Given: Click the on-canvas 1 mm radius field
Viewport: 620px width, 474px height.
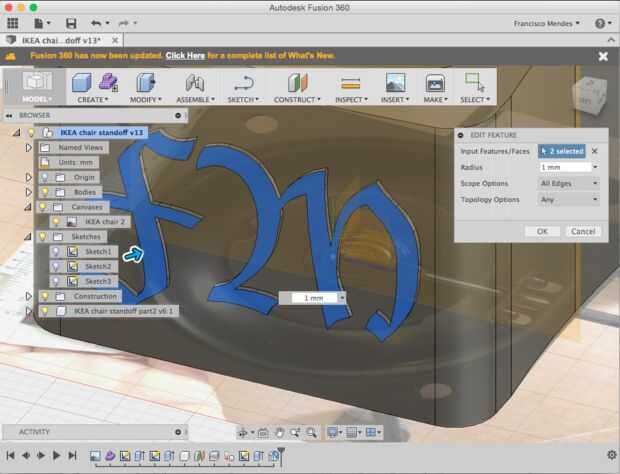Looking at the screenshot, I should tap(314, 298).
